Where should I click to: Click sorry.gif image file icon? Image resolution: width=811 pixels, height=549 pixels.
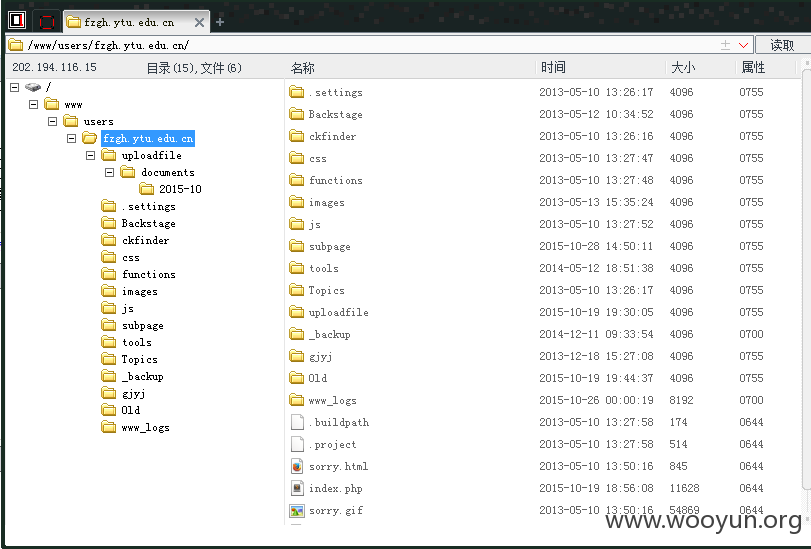click(297, 511)
